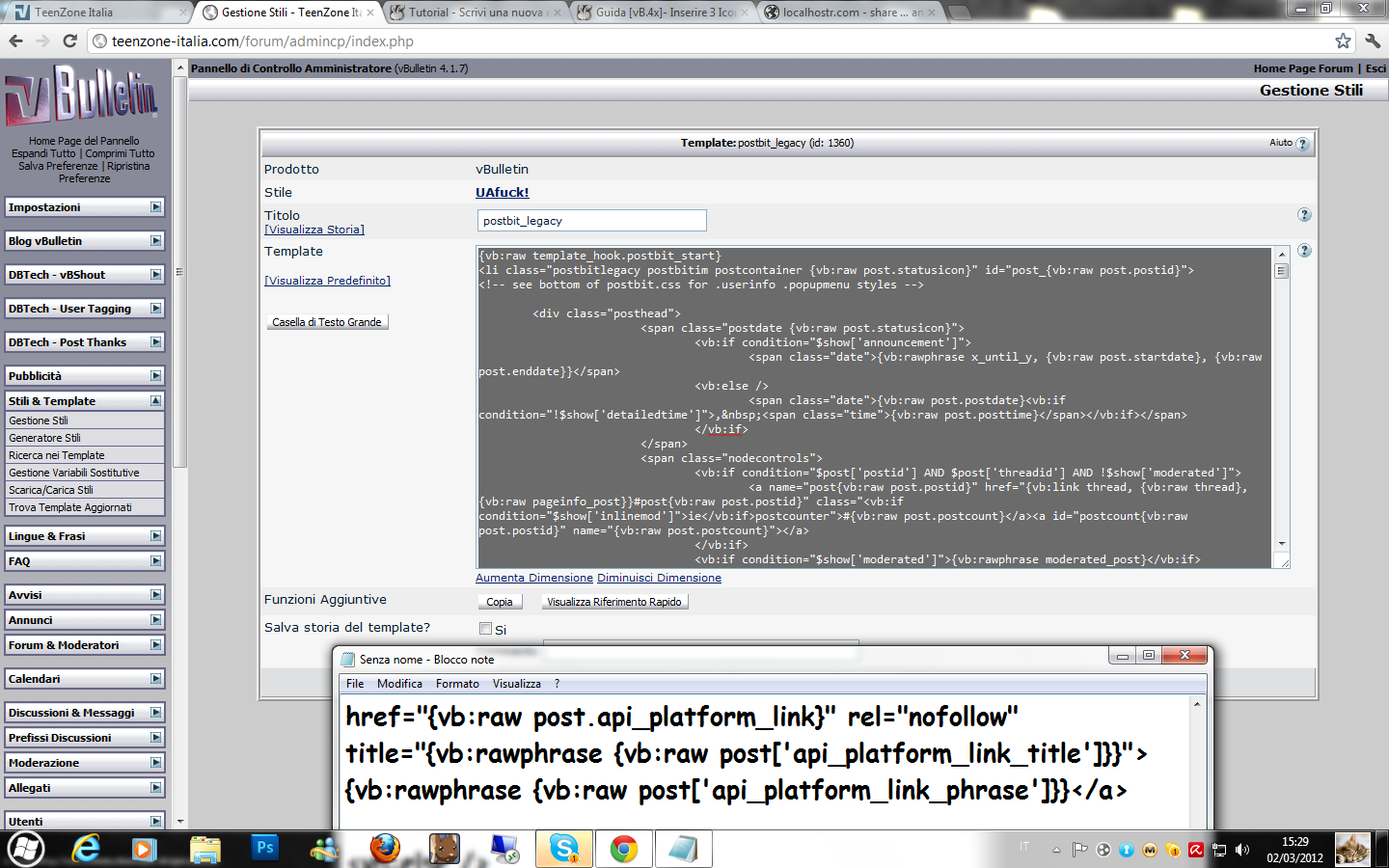The width and height of the screenshot is (1389, 868).
Task: Expand Forum & Moderatori section
Action: [155, 645]
